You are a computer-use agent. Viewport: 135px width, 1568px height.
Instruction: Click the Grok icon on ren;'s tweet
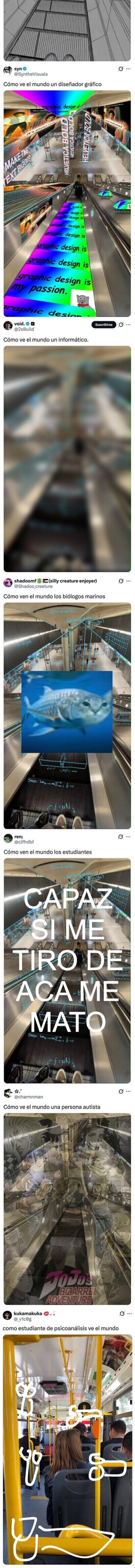click(x=121, y=837)
